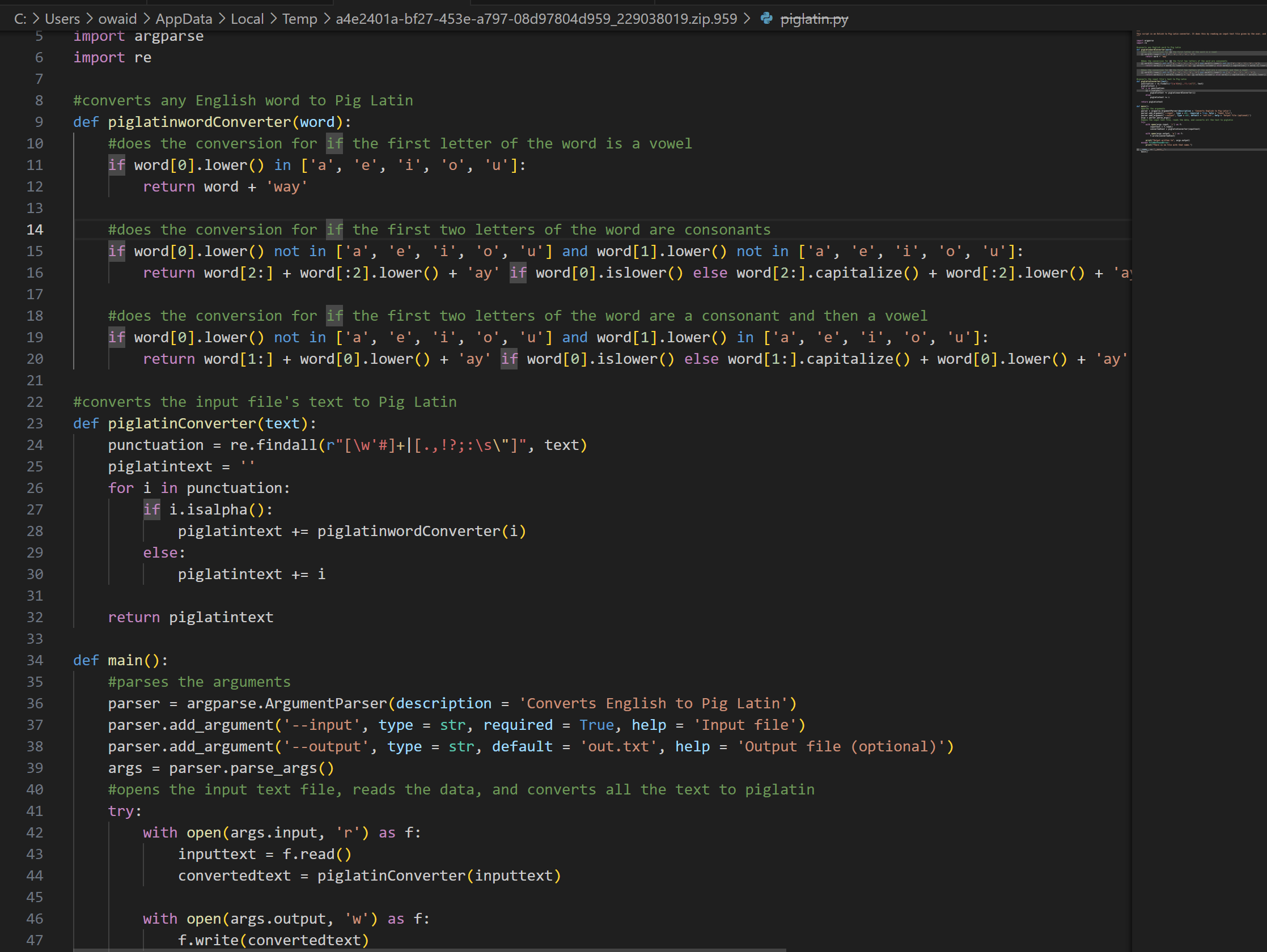1267x952 pixels.
Task: Select line 14 via its line number
Action: click(35, 229)
